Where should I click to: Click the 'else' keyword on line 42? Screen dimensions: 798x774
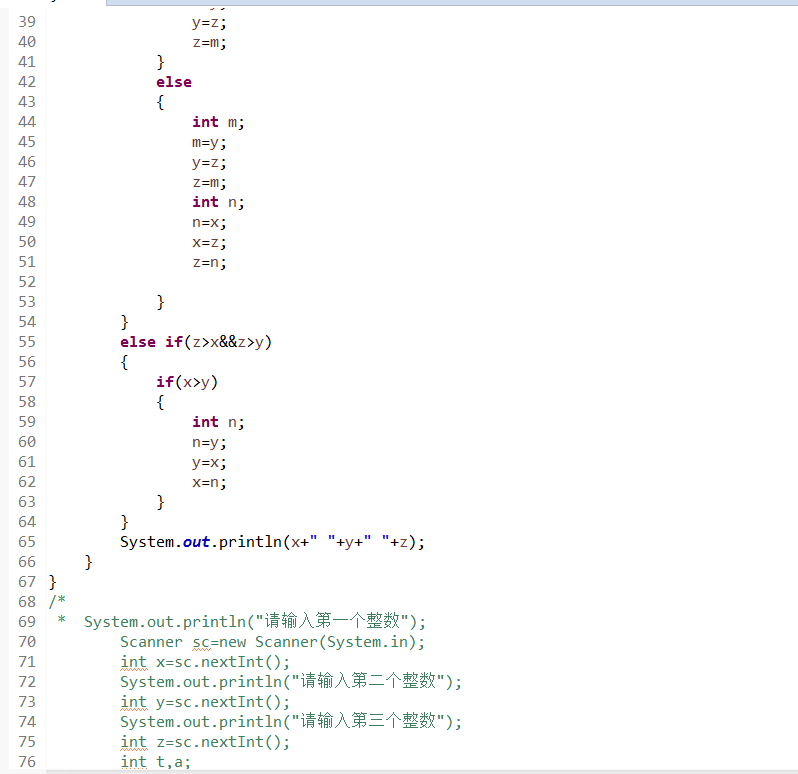pyautogui.click(x=174, y=82)
